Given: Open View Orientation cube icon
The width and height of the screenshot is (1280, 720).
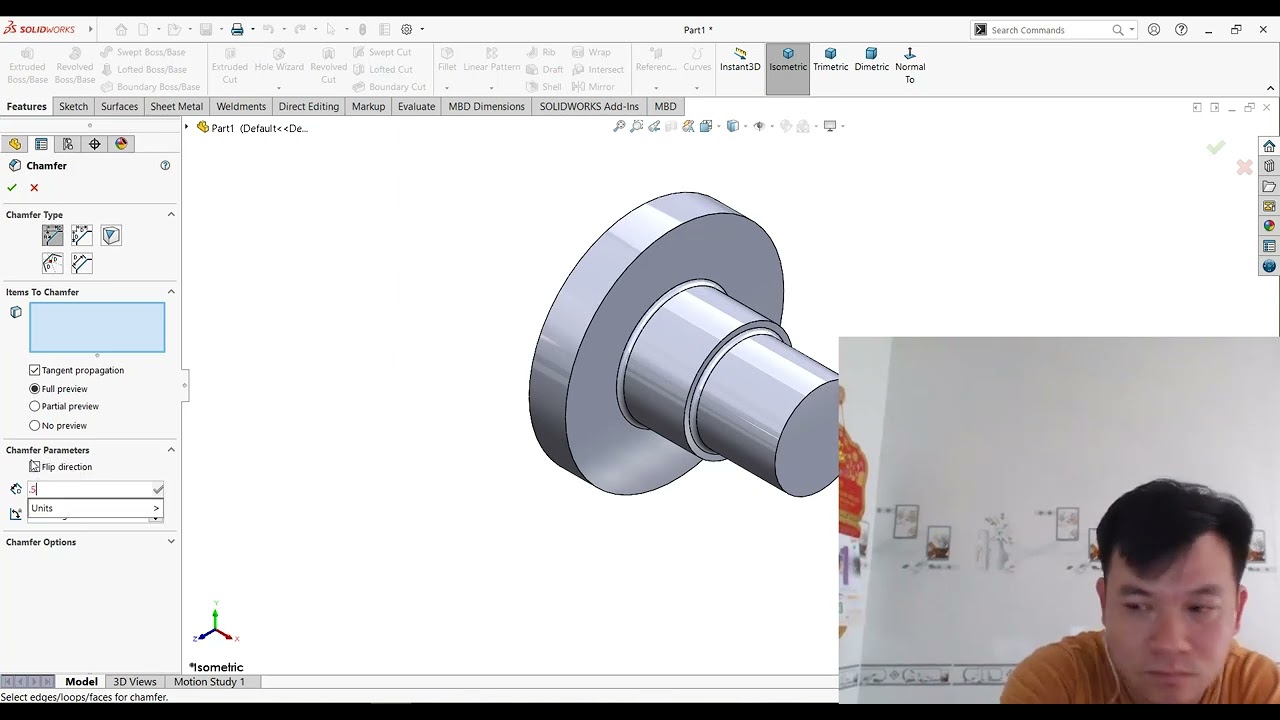Looking at the screenshot, I should tap(706, 126).
